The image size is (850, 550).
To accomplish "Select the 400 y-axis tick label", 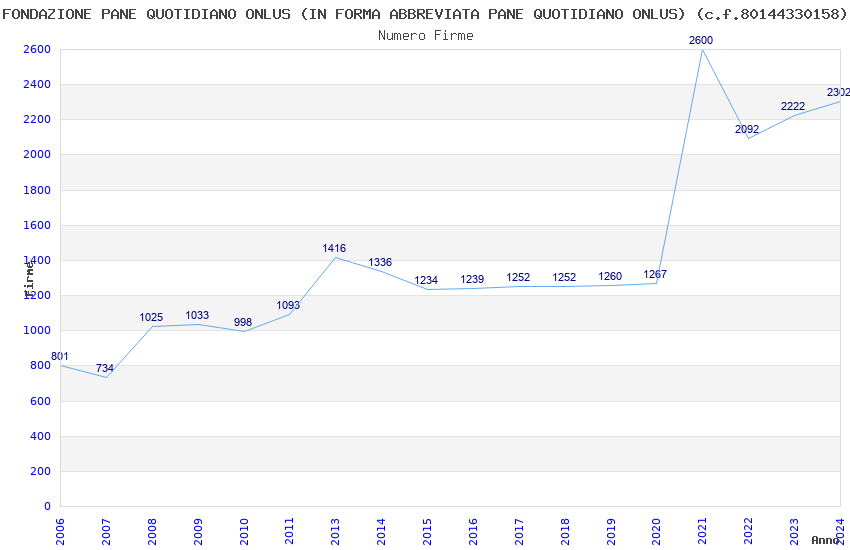I will (x=39, y=436).
